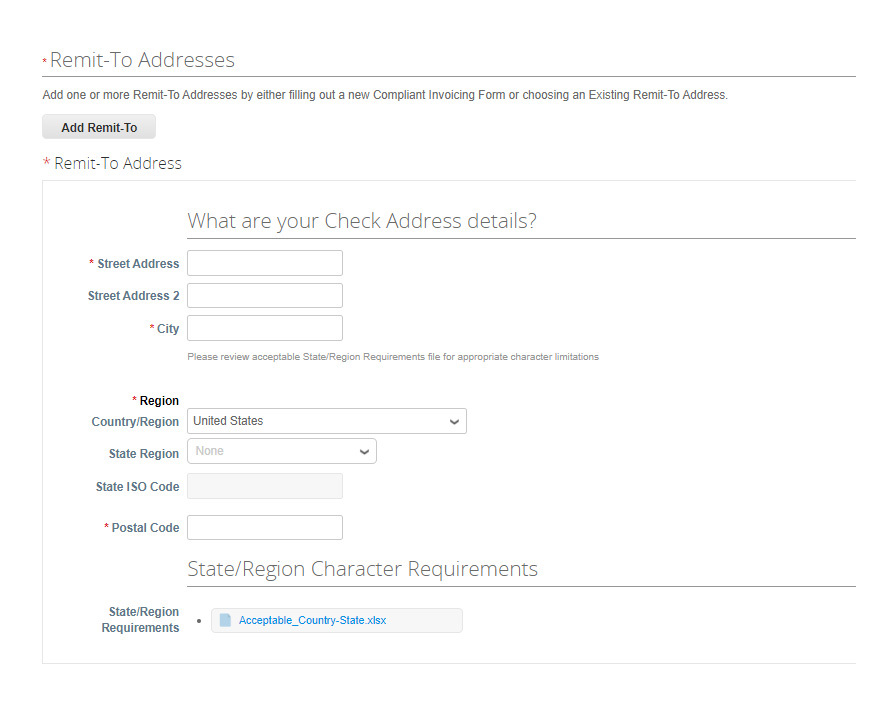Click the State/Region character limitation note
The image size is (894, 705).
[393, 356]
